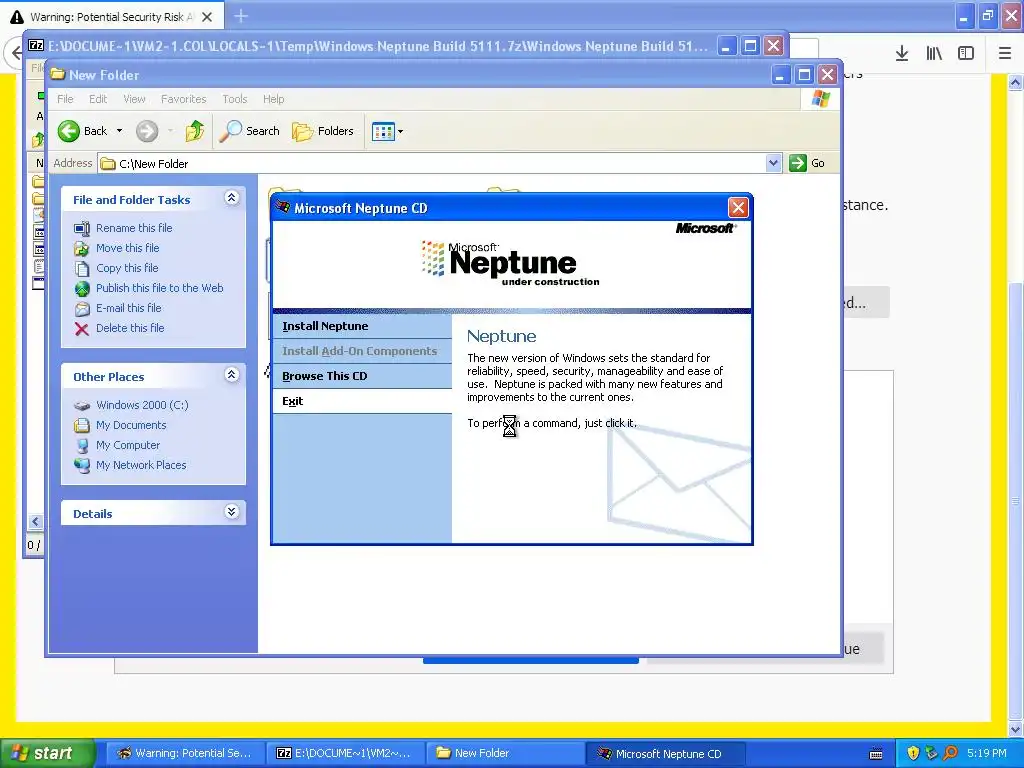Click Publish this file to the Web
1024x768 pixels.
(x=159, y=288)
